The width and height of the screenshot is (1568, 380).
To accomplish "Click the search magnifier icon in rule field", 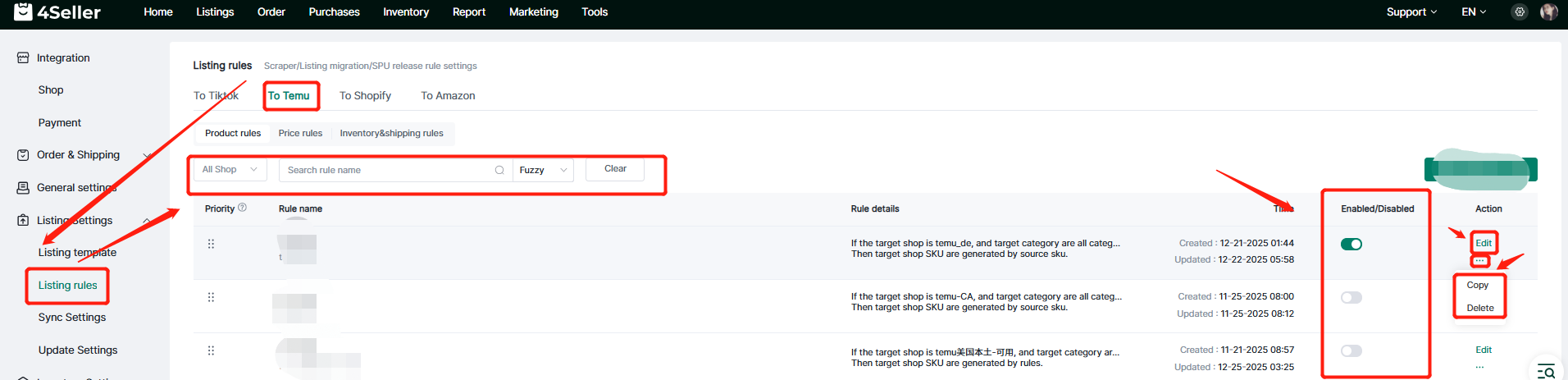I will 499,171.
